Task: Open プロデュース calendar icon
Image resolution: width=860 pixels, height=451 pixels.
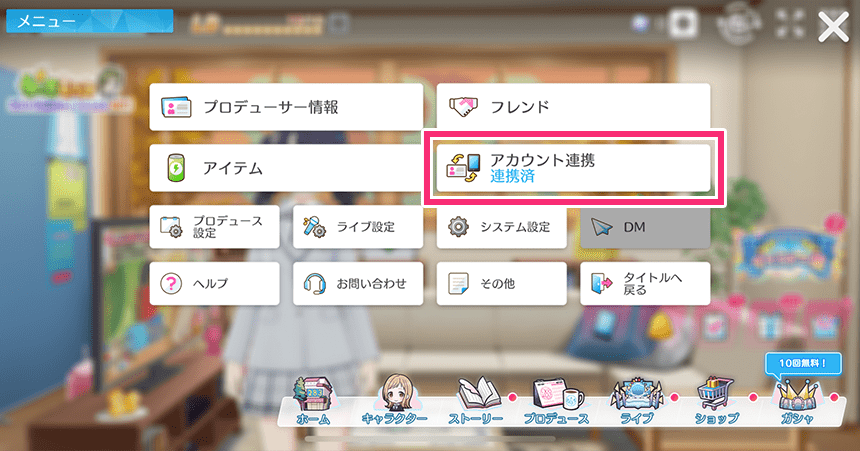Action: [x=556, y=401]
